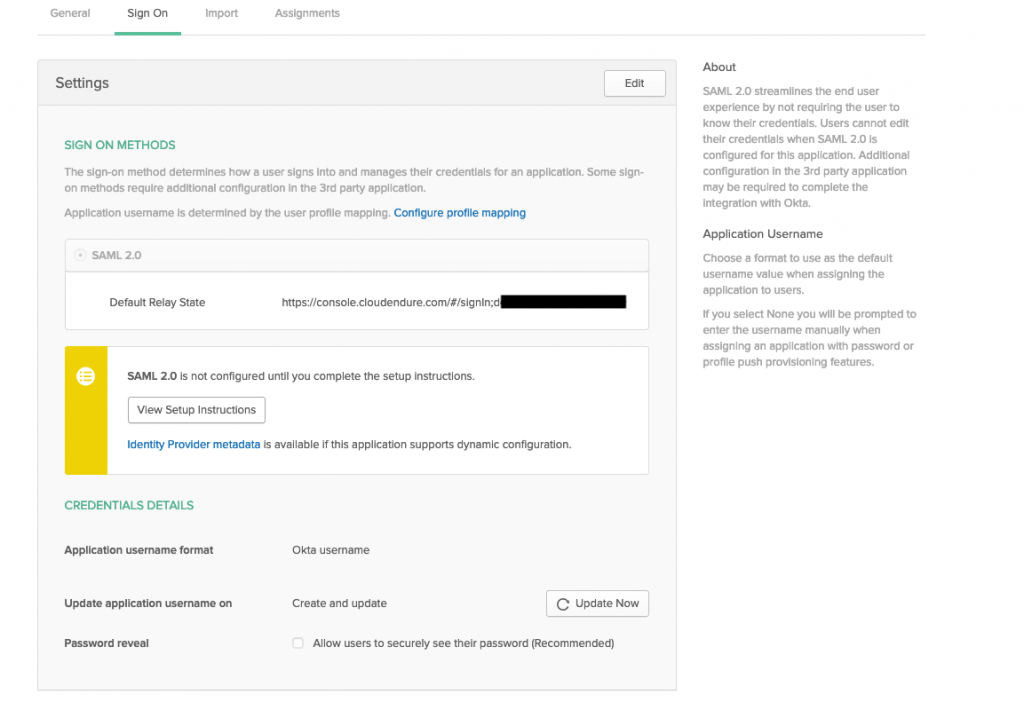
Task: Select the SAML 2.0 radio button
Action: pos(79,254)
